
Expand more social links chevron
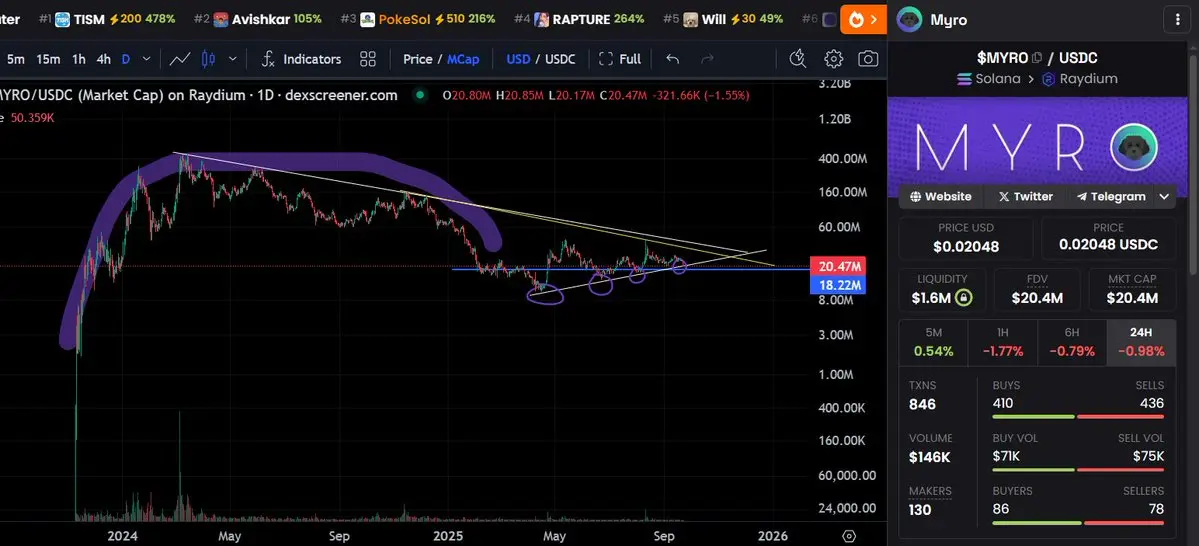coord(1165,197)
